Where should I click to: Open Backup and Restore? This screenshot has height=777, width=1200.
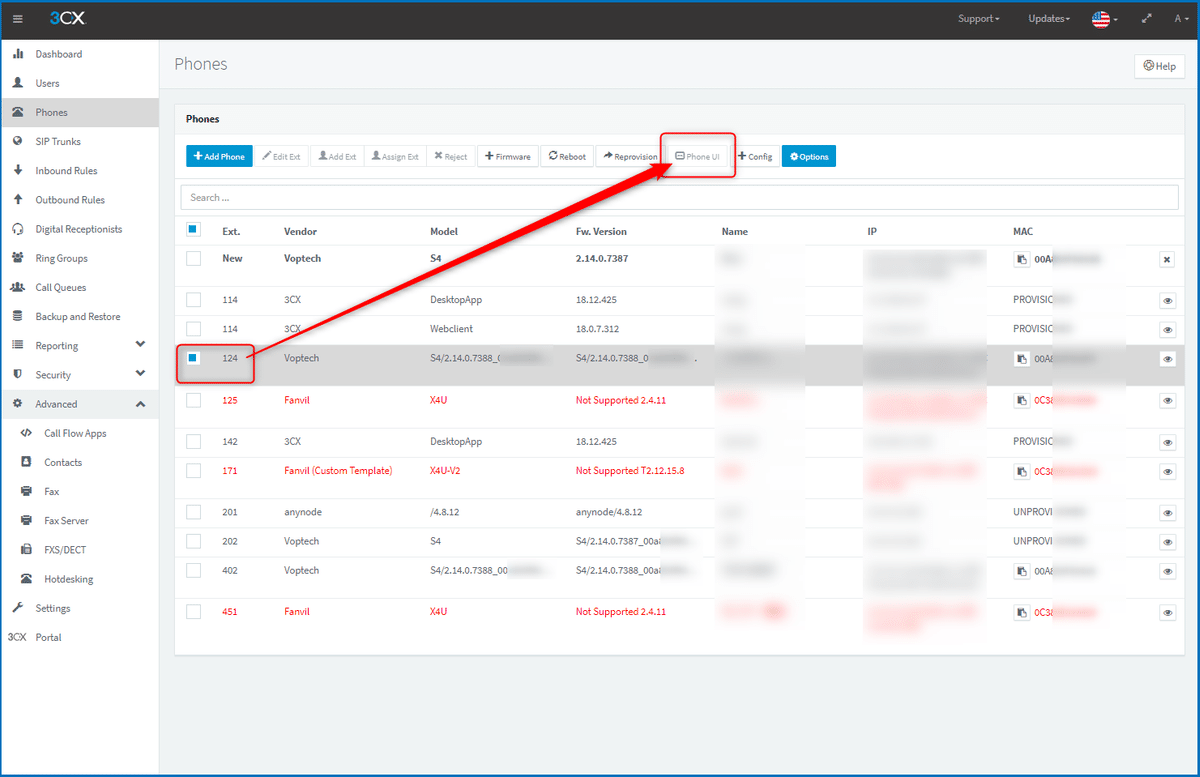(79, 316)
